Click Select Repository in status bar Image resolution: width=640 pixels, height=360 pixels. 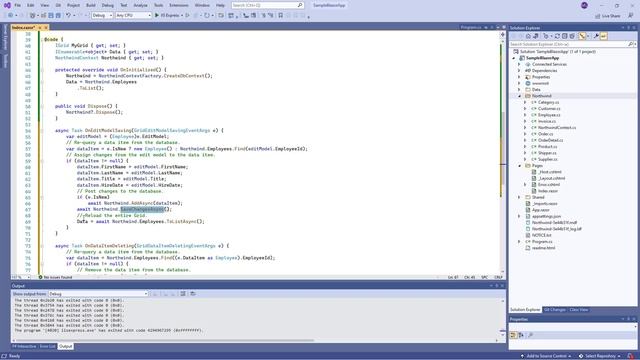pos(600,356)
